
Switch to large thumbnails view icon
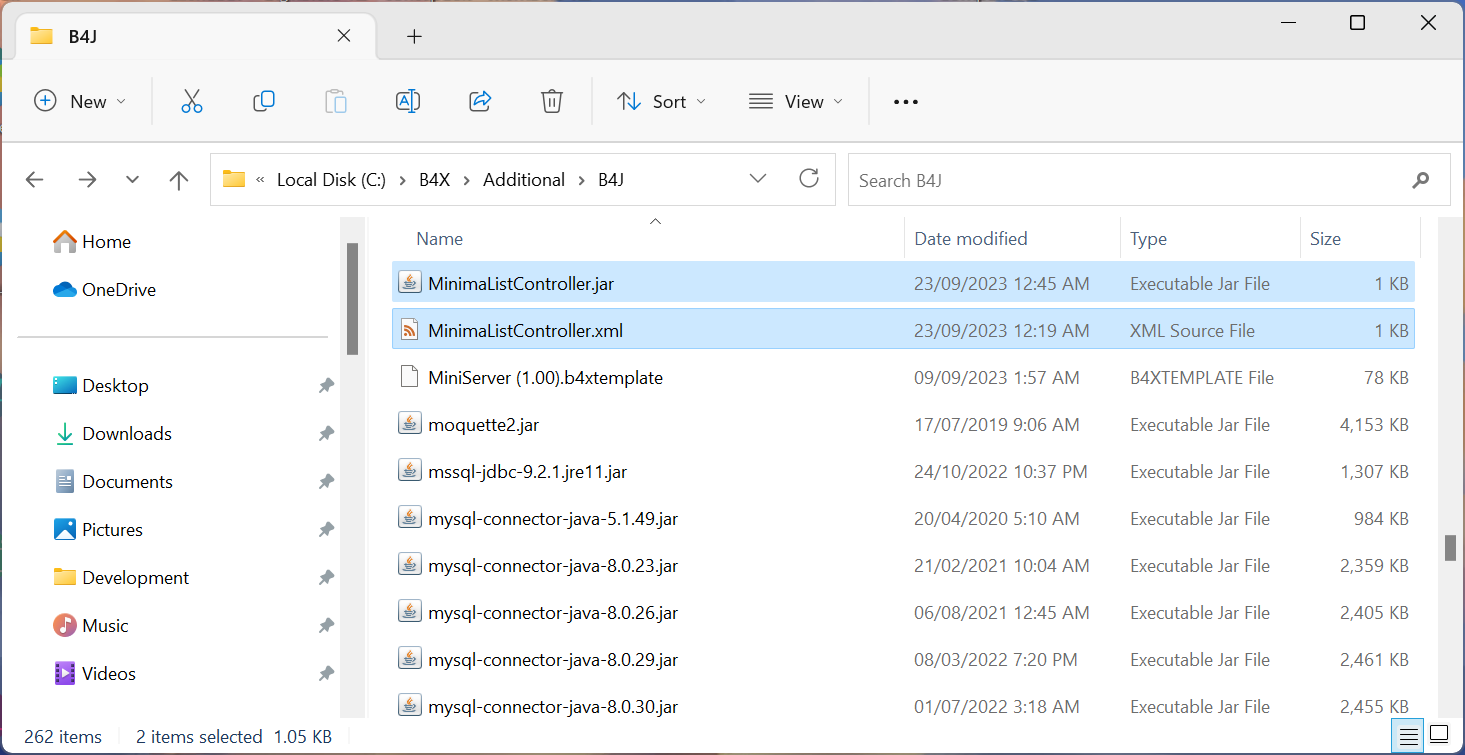point(1439,737)
